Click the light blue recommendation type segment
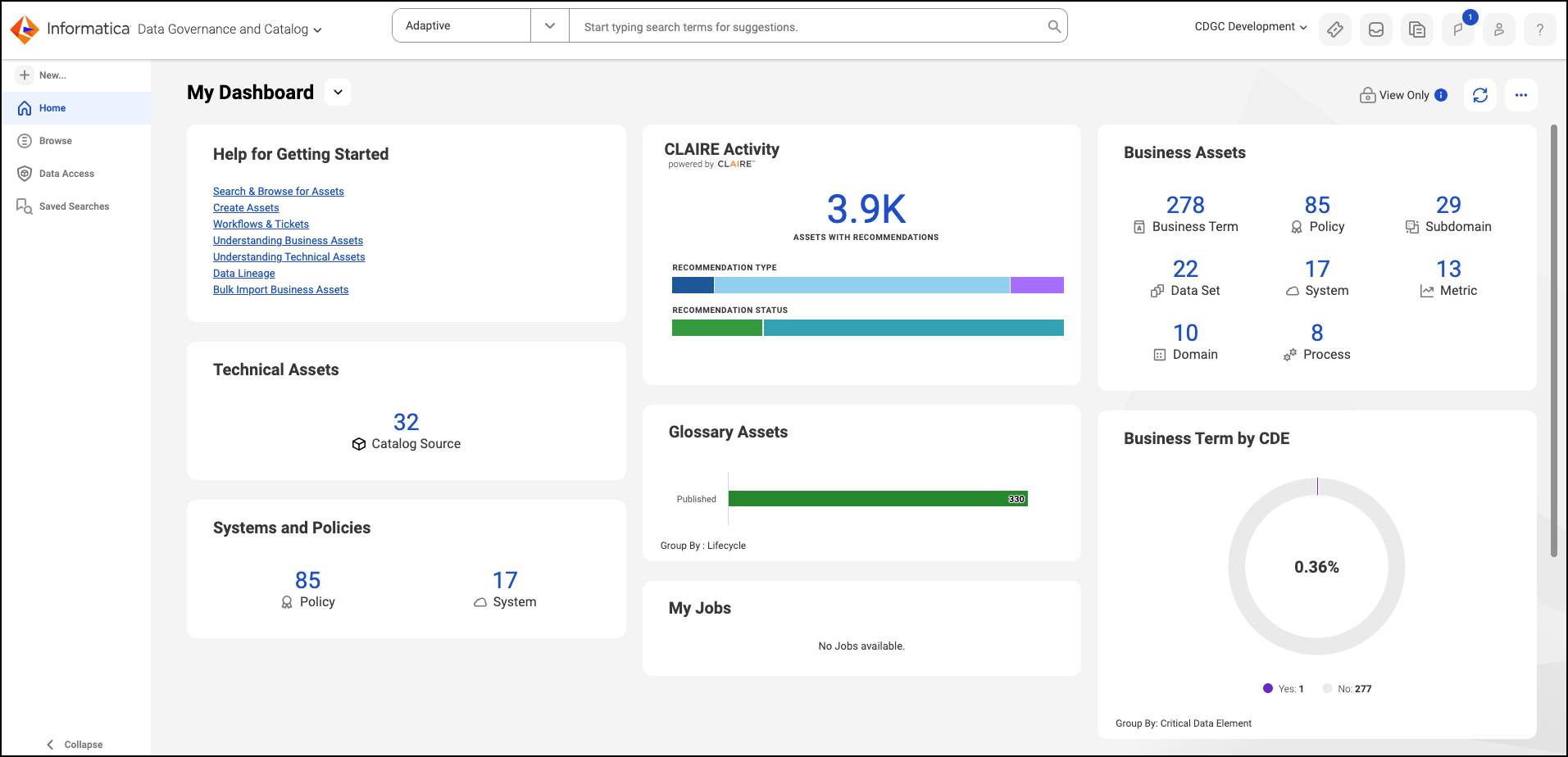This screenshot has height=757, width=1568. 862,285
